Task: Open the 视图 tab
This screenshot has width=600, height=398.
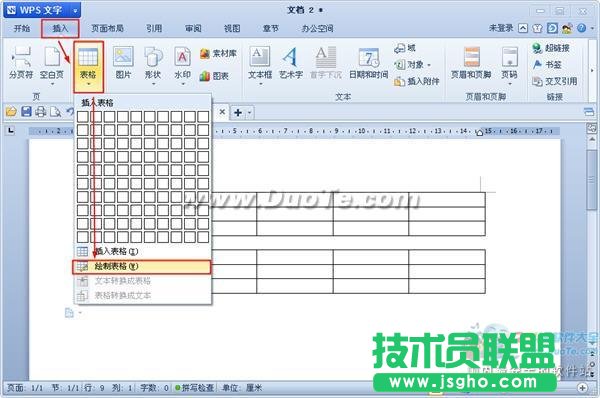Action: point(232,28)
